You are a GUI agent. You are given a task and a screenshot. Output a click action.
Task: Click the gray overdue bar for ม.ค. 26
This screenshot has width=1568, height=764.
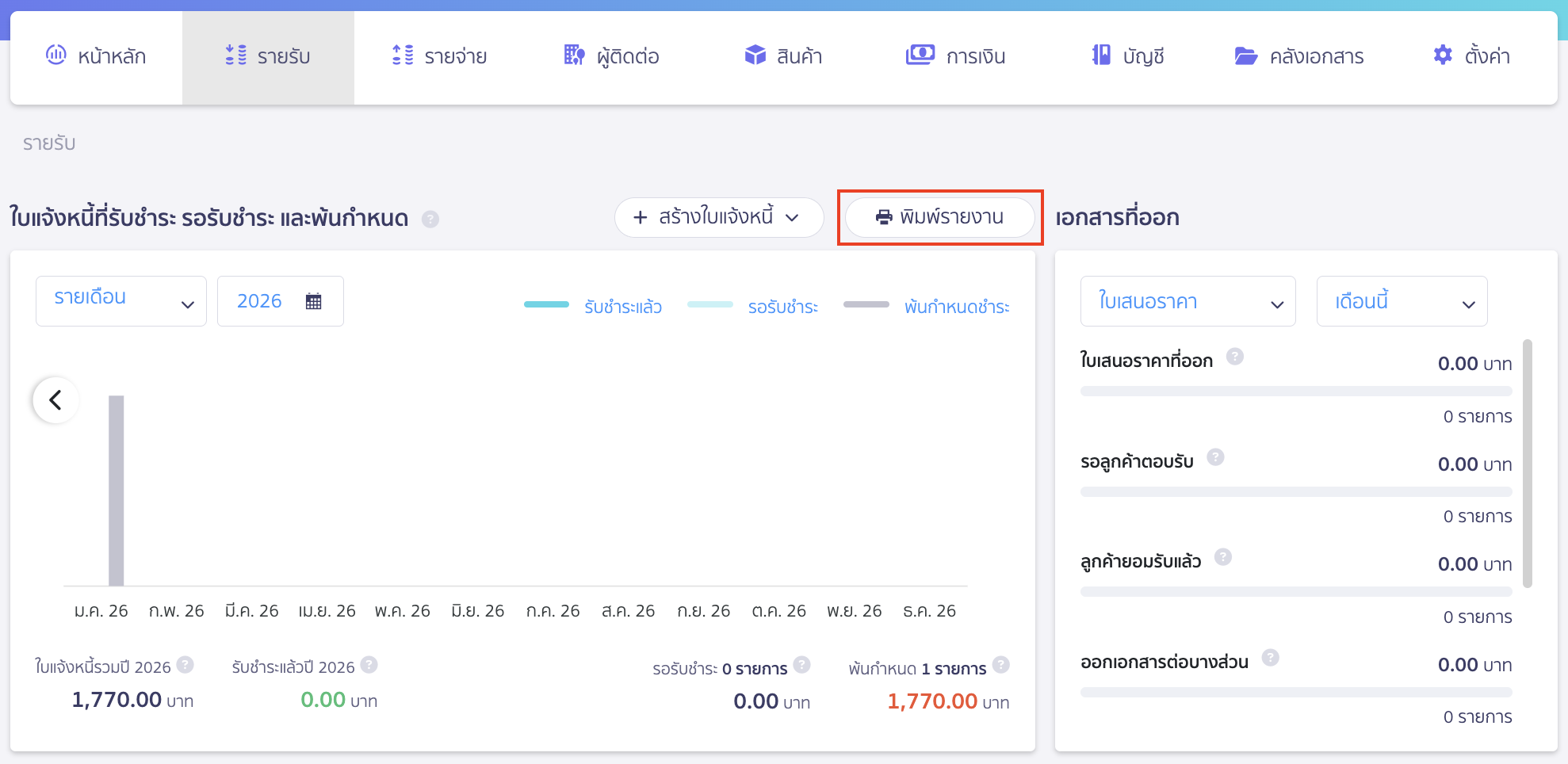(x=117, y=491)
